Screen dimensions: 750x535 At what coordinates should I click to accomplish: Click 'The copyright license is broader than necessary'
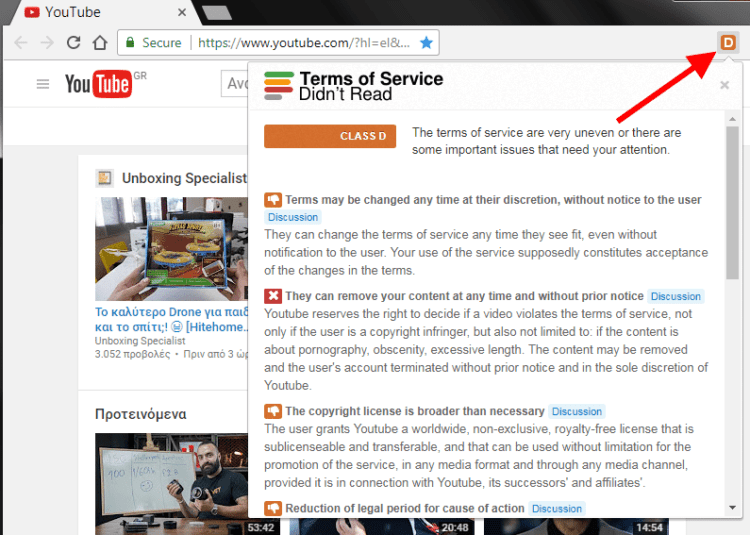coord(415,412)
